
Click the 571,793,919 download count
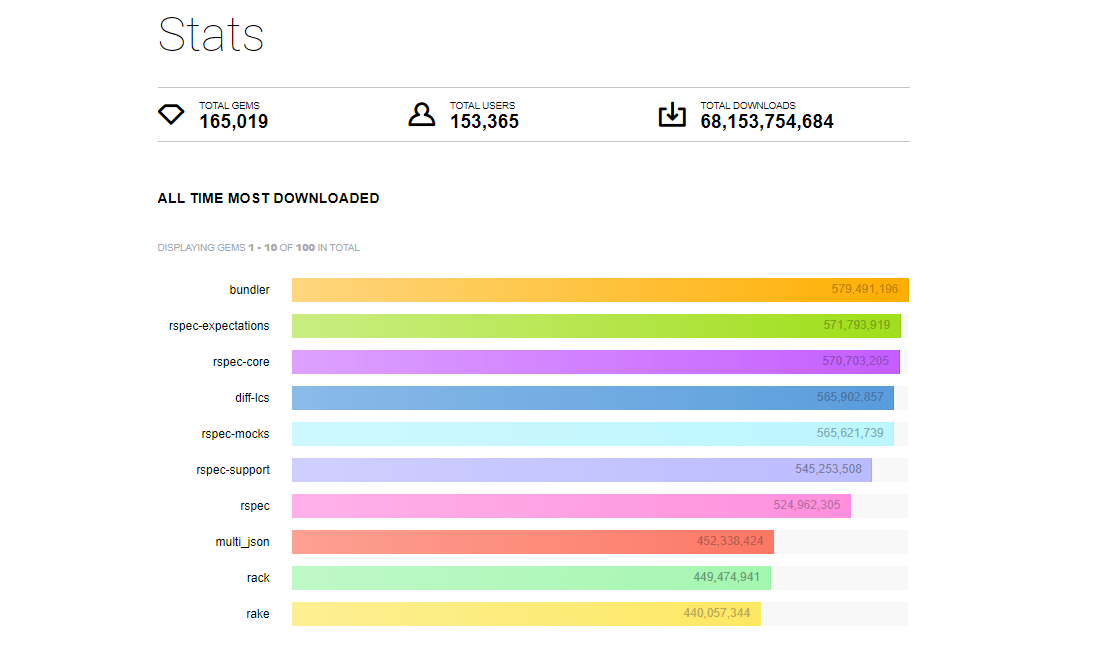[x=857, y=325]
